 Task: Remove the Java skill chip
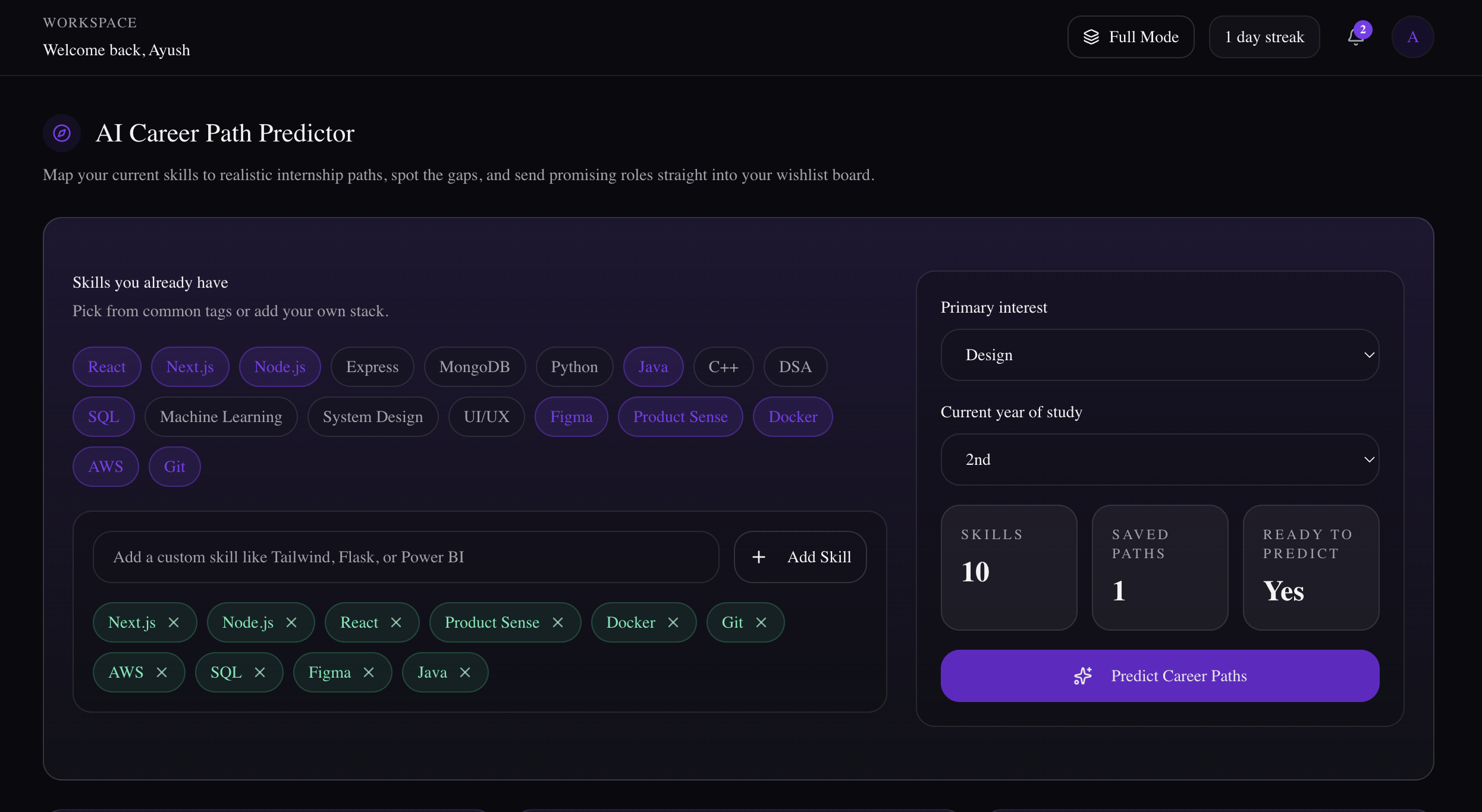(465, 672)
